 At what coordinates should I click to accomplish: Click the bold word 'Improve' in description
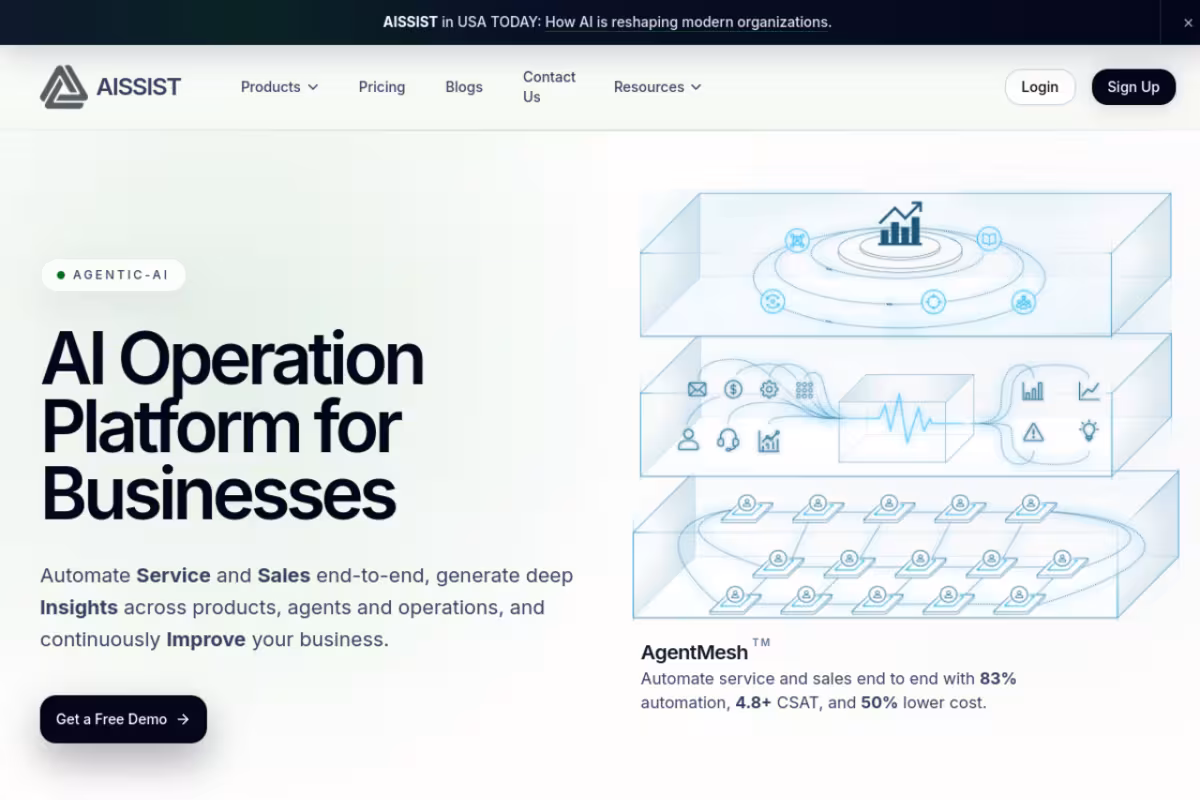(x=206, y=639)
